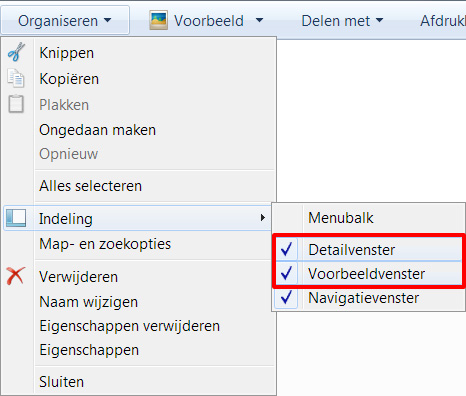
Task: Click the layout pane icon beside Indeling
Action: pos(16,218)
